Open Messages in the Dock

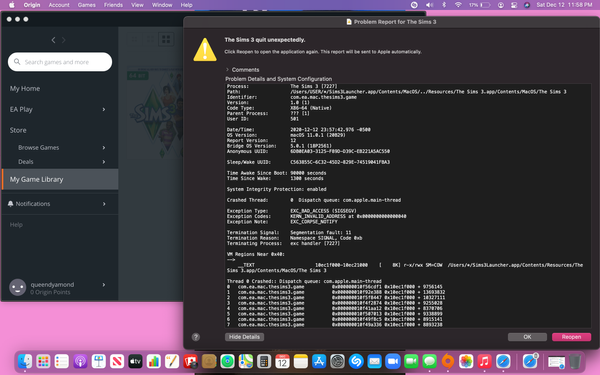429,361
